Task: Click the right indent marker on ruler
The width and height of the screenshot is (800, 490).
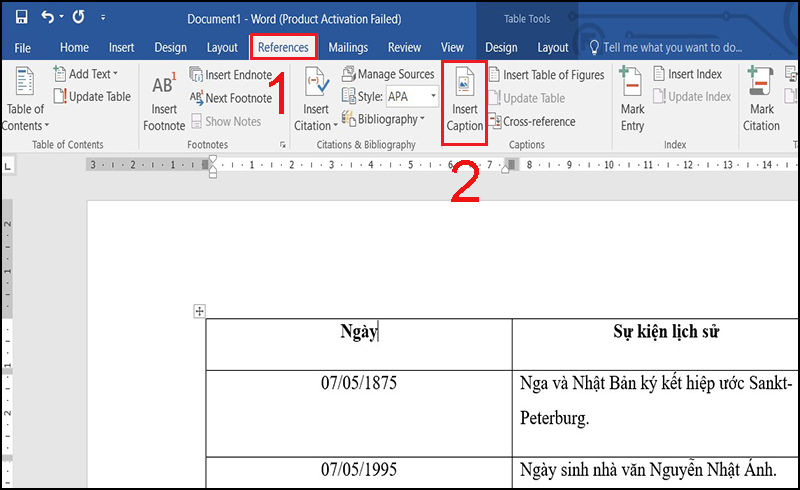Action: pyautogui.click(x=505, y=170)
